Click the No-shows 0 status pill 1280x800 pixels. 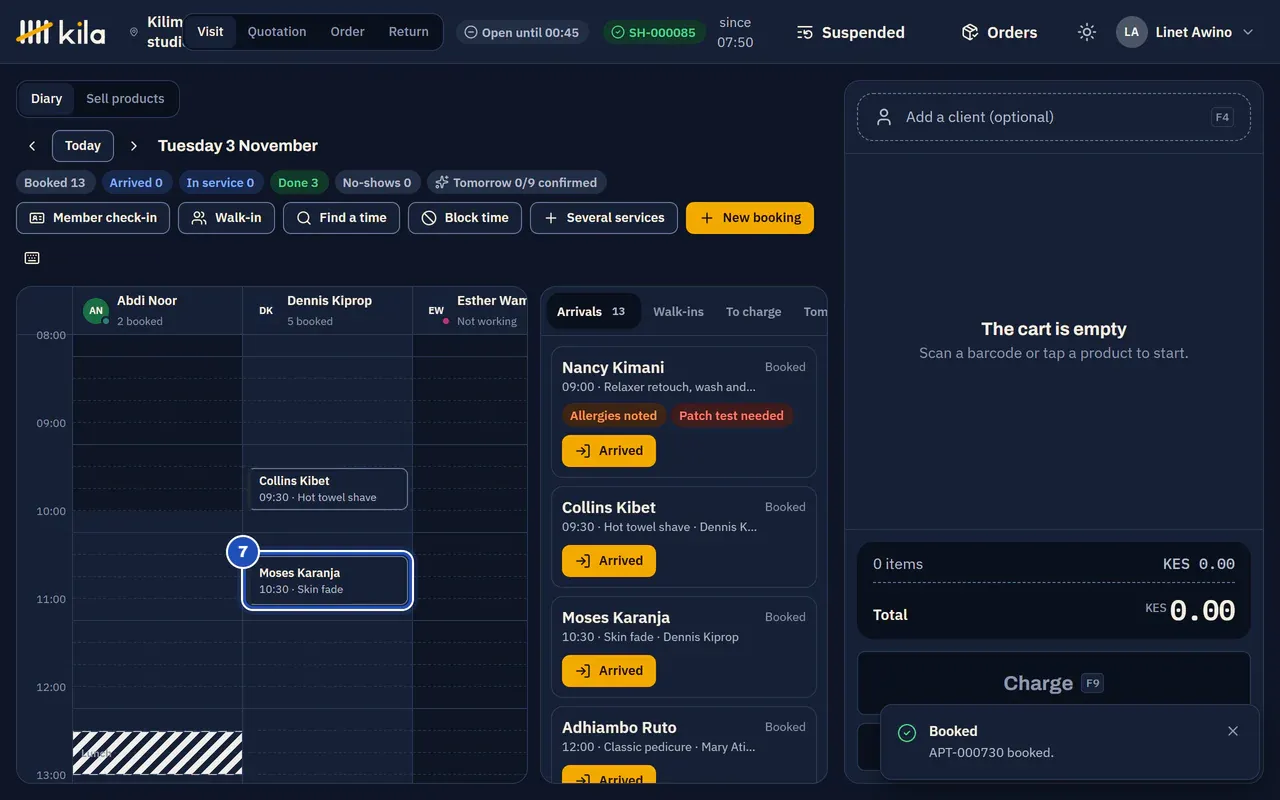377,183
